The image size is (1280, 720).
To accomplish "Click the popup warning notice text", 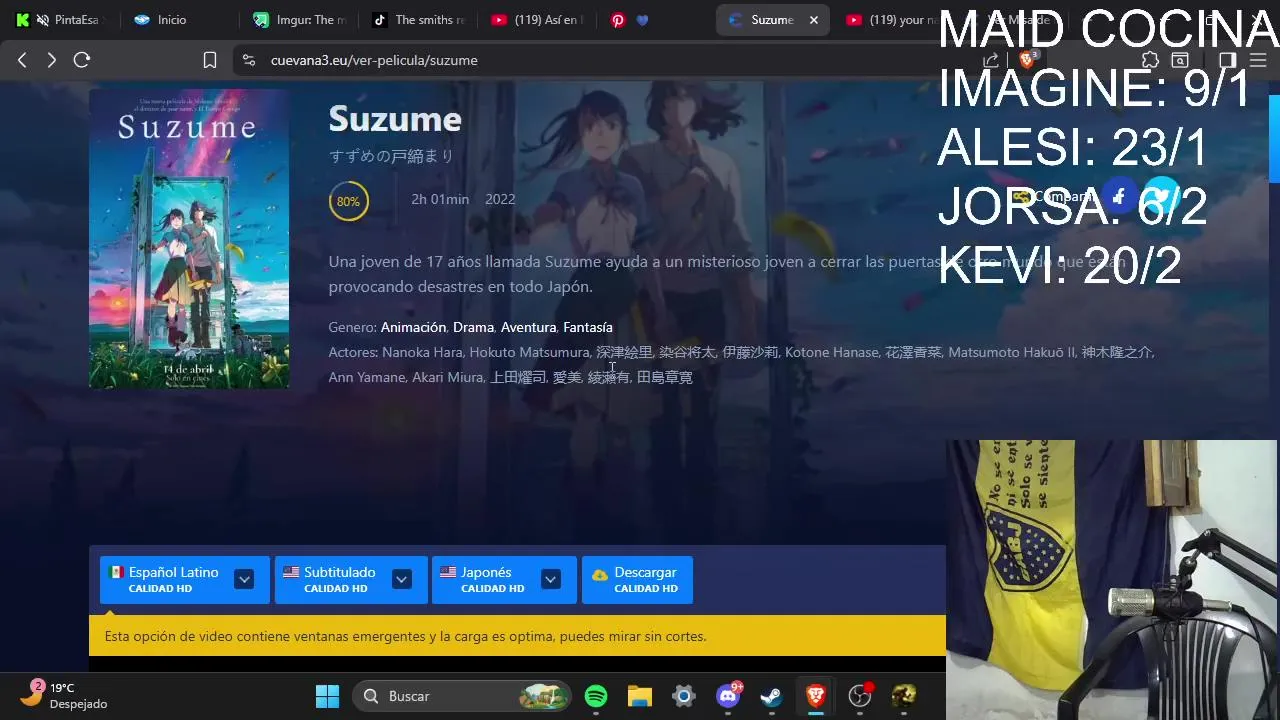I will pyautogui.click(x=405, y=636).
